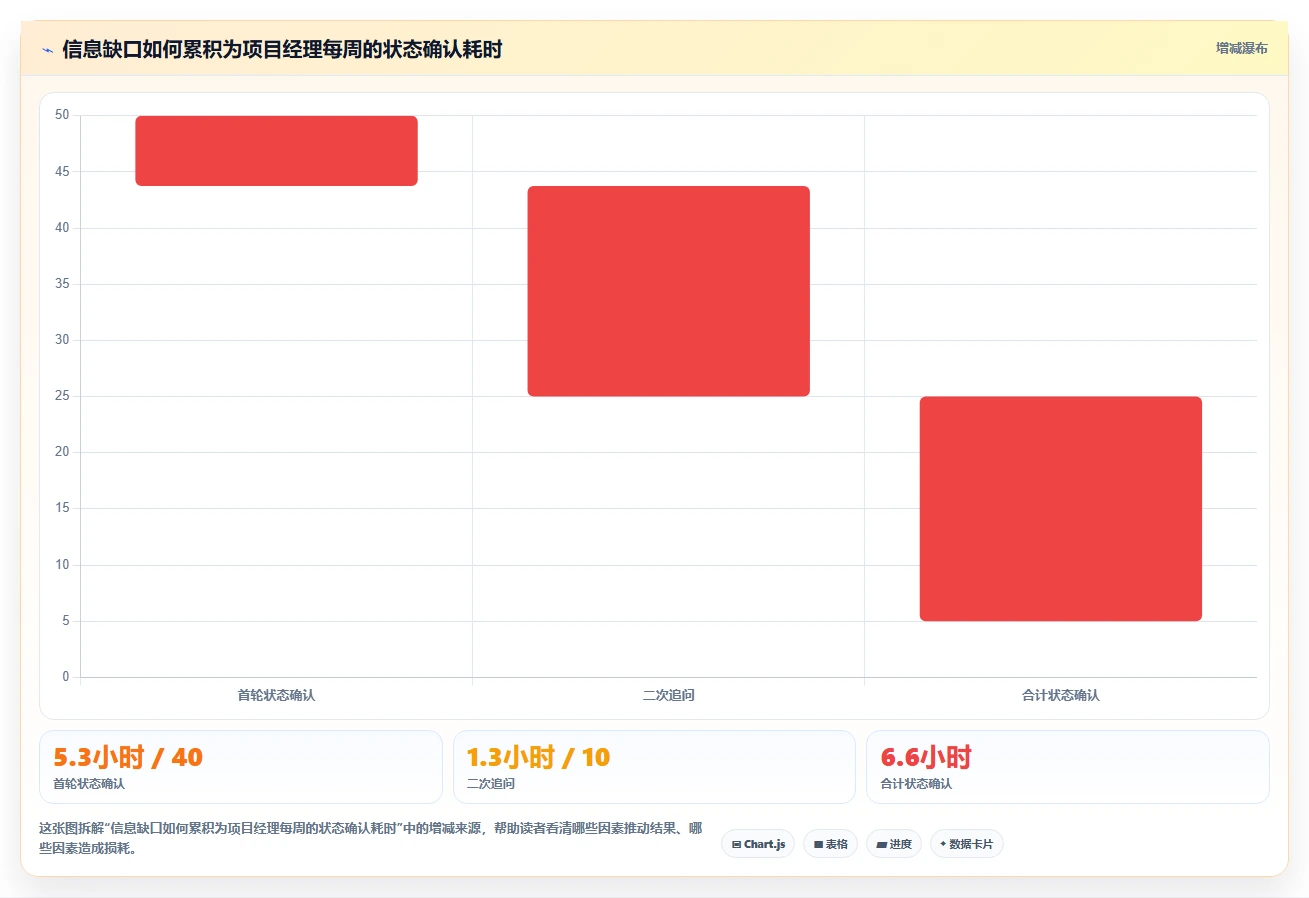Viewport: 1309px width, 898px height.
Task: Click the 6.6小时 data card
Action: (1068, 767)
